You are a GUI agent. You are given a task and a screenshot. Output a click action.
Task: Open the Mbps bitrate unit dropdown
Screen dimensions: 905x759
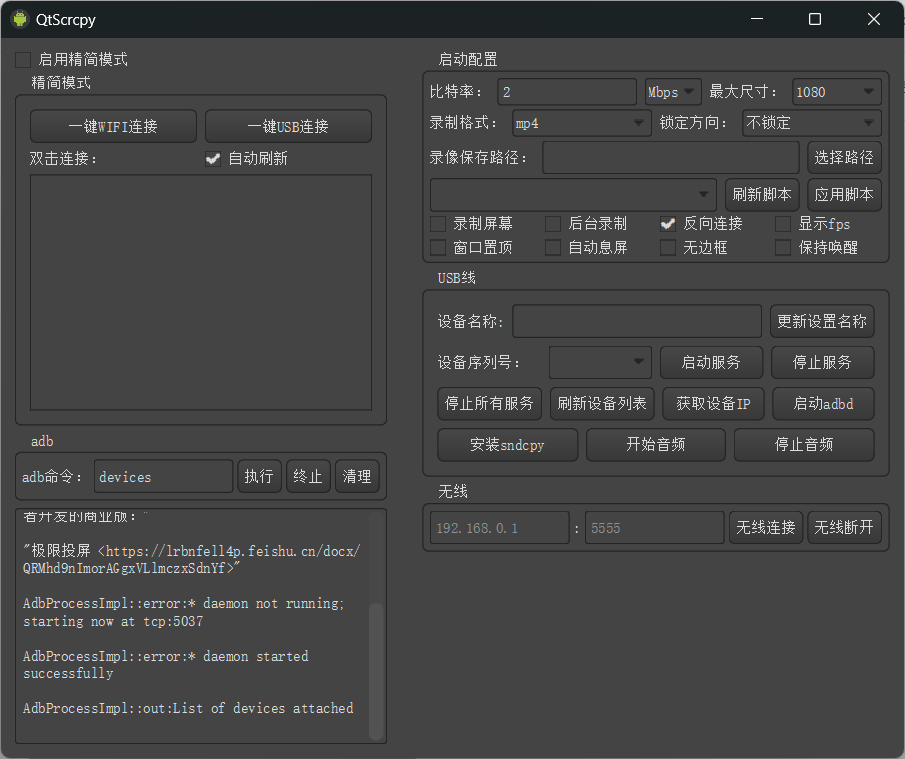click(673, 92)
